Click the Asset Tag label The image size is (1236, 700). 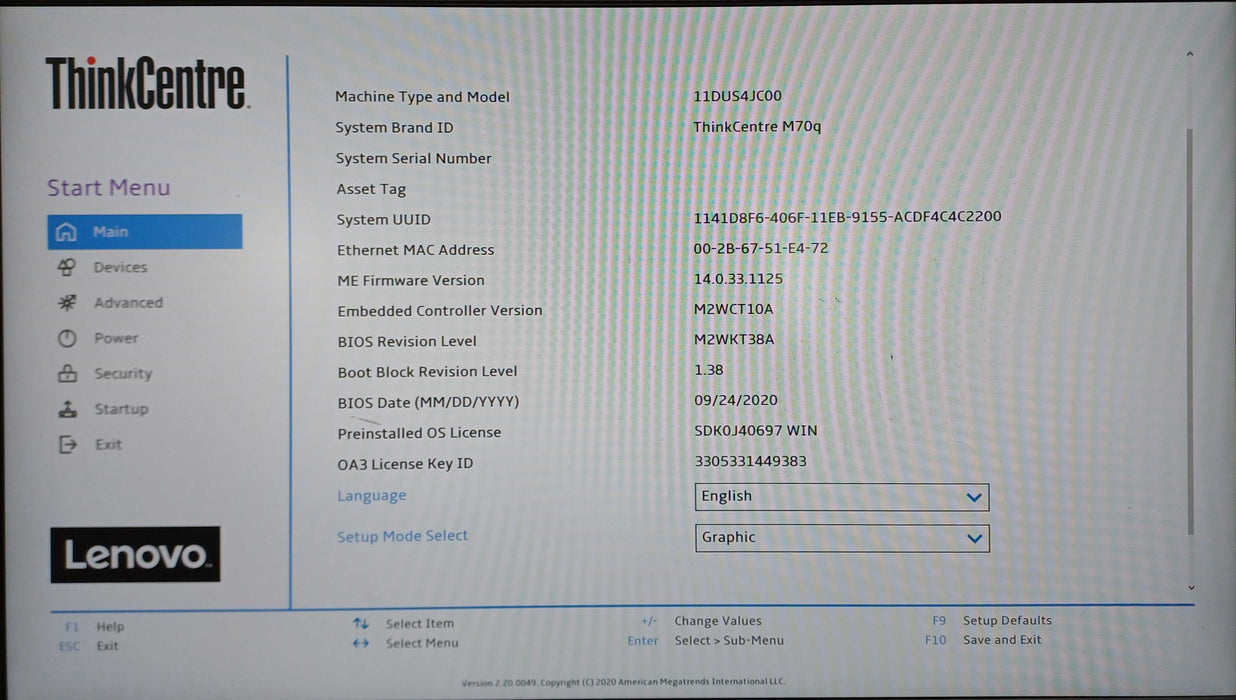371,189
